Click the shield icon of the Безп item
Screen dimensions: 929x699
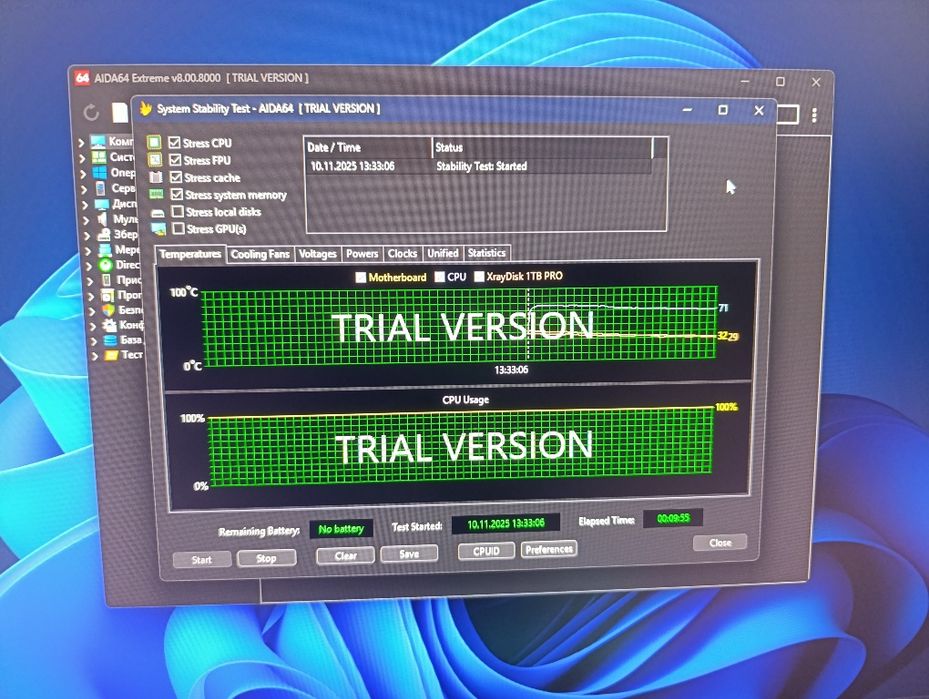(x=108, y=310)
